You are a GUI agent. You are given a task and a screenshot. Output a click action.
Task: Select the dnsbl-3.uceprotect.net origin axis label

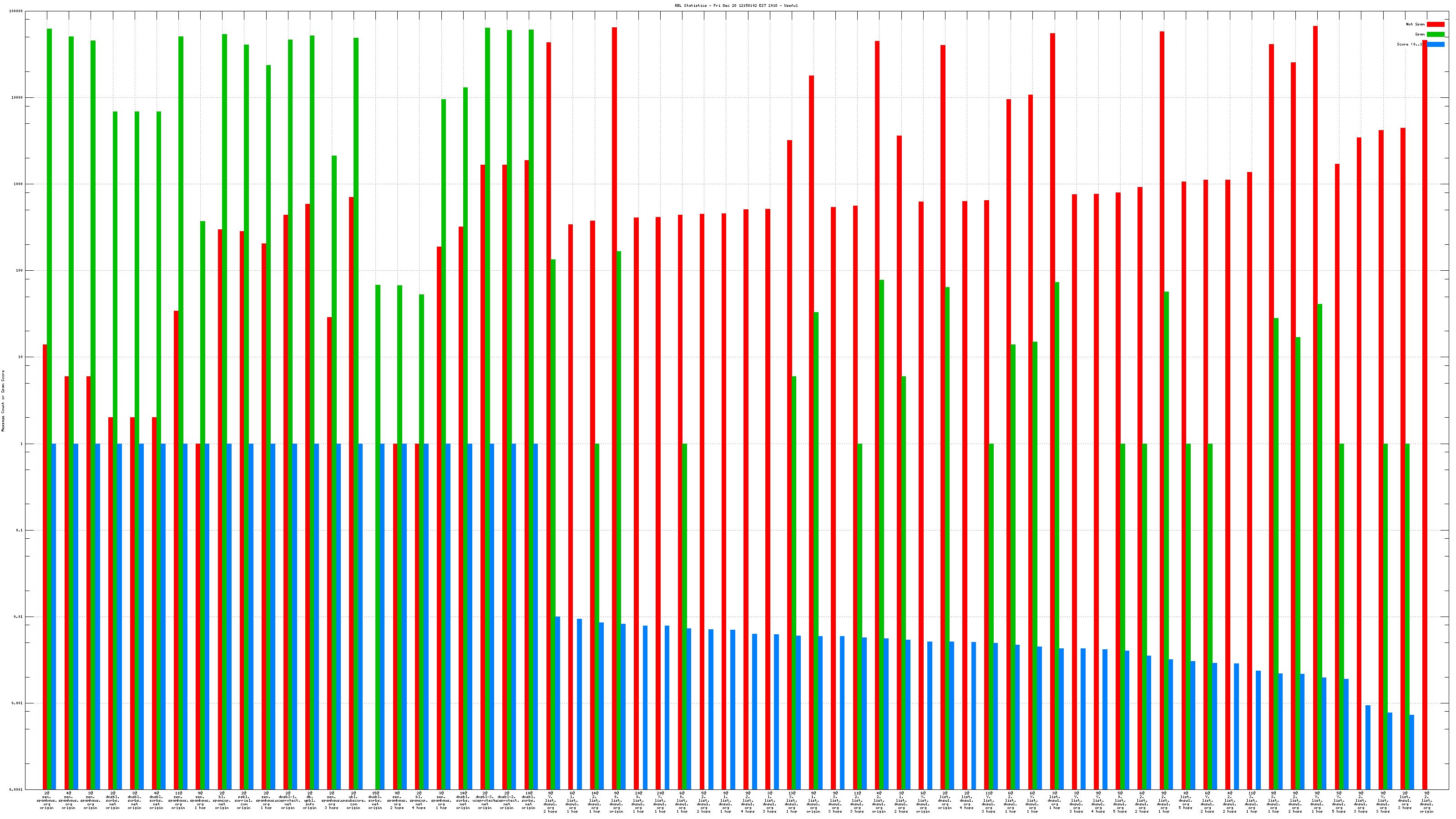click(x=485, y=801)
